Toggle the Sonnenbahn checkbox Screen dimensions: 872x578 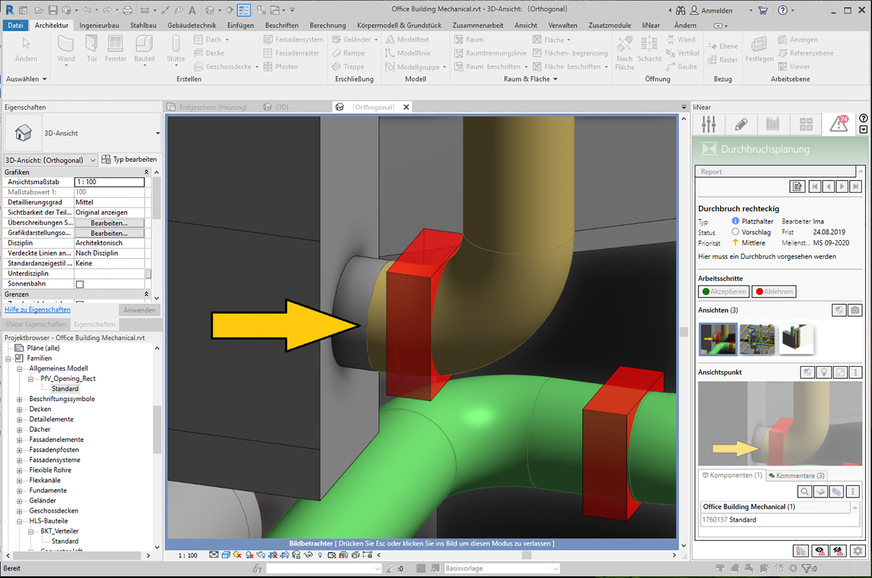pos(80,284)
